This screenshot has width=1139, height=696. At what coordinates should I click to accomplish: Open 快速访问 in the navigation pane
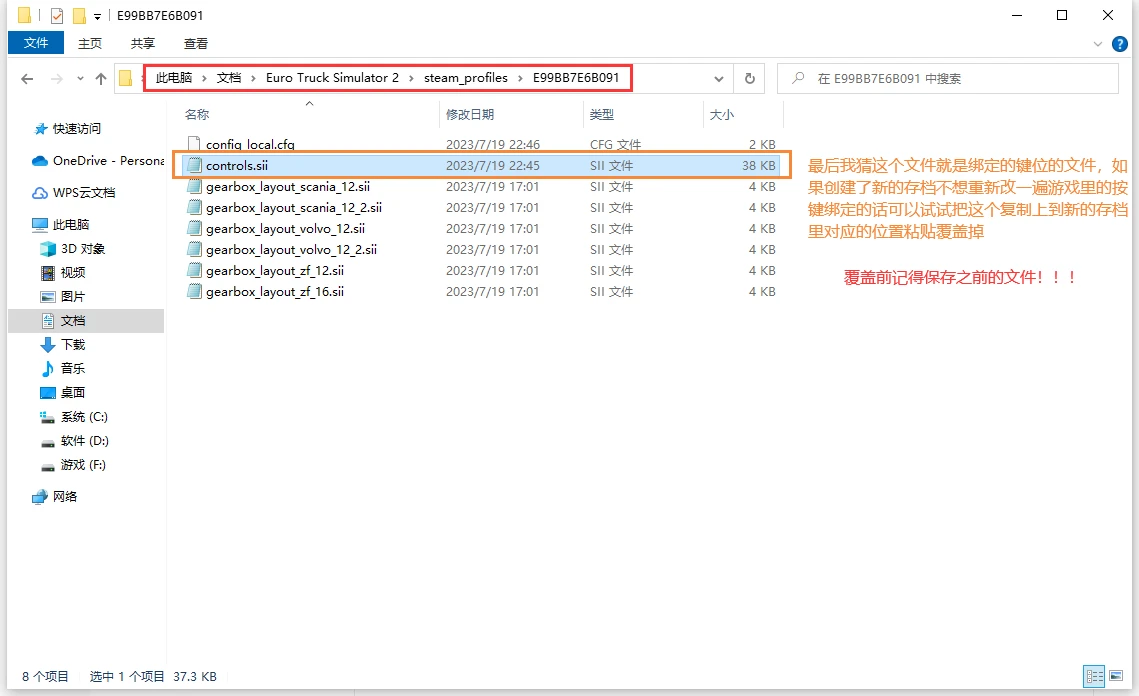pyautogui.click(x=76, y=129)
